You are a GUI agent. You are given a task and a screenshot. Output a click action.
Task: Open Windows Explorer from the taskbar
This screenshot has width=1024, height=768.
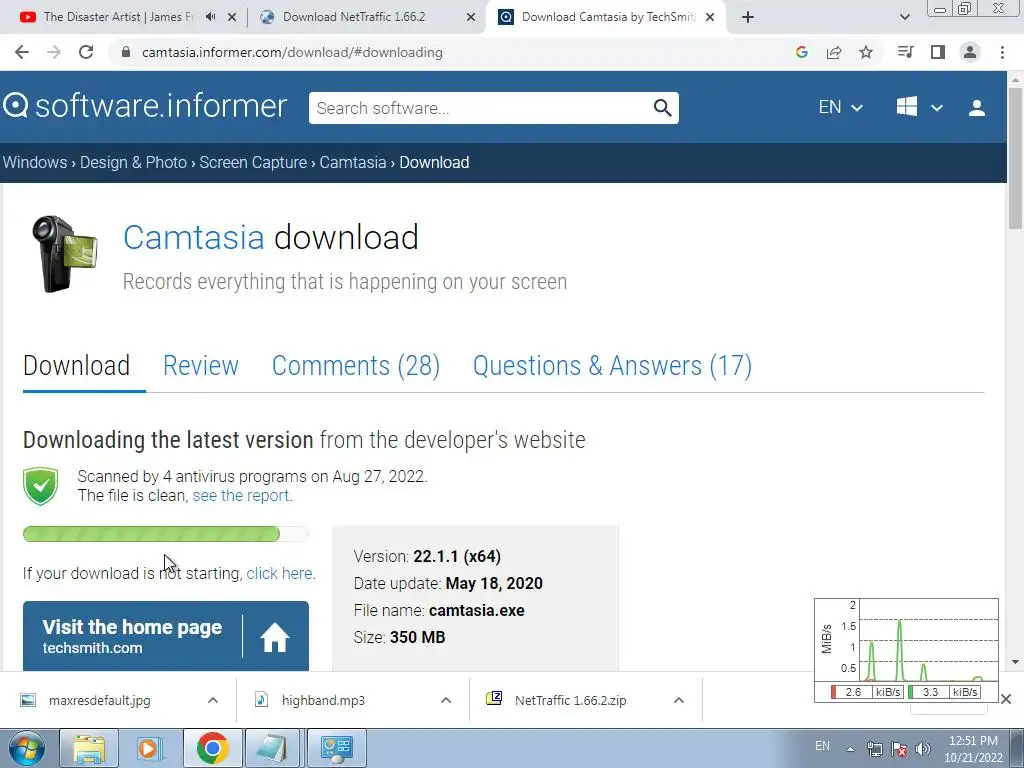(89, 748)
